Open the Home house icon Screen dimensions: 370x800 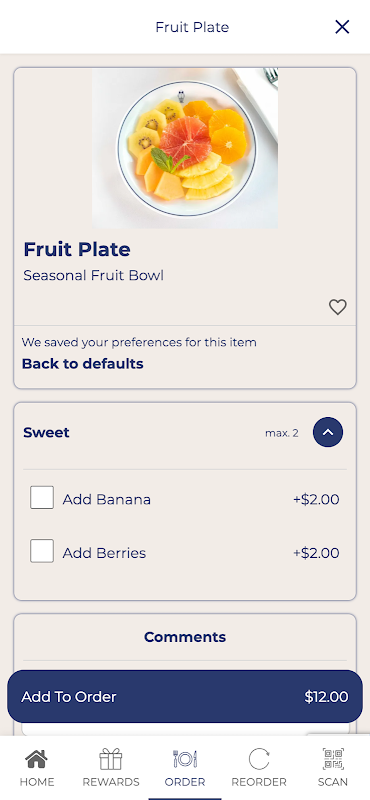click(x=37, y=759)
